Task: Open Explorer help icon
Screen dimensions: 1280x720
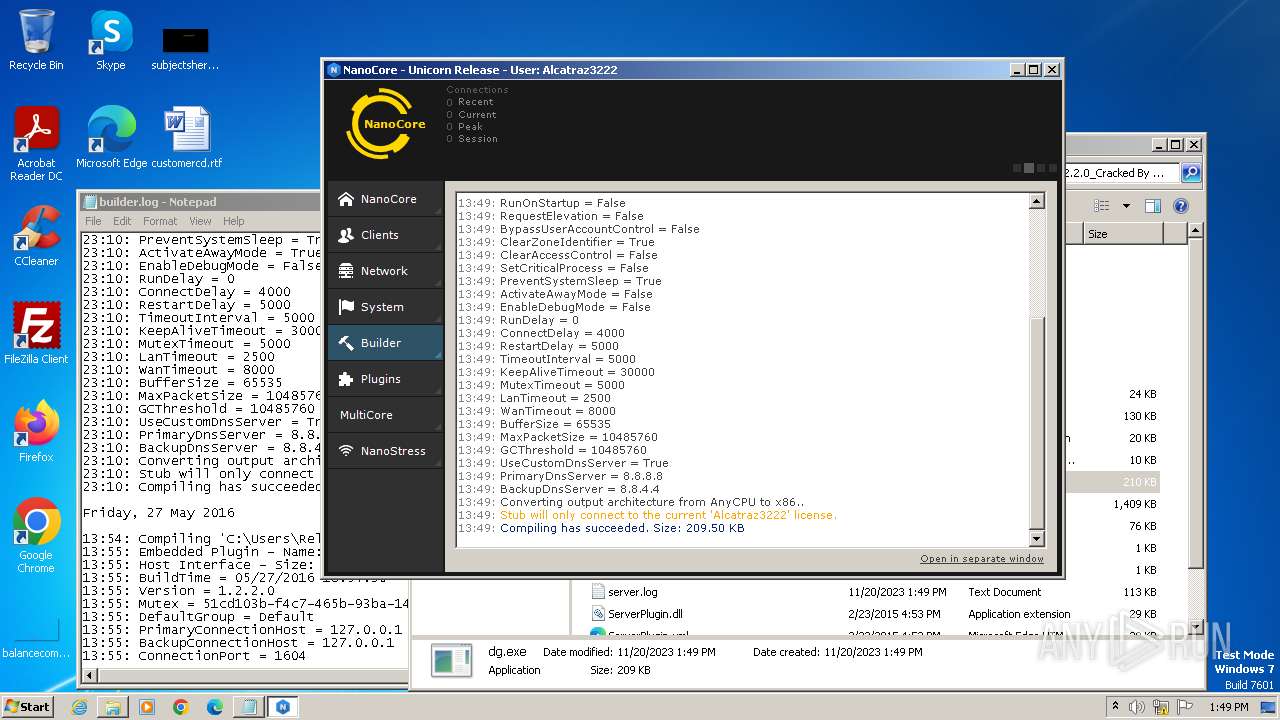Action: click(x=1180, y=206)
